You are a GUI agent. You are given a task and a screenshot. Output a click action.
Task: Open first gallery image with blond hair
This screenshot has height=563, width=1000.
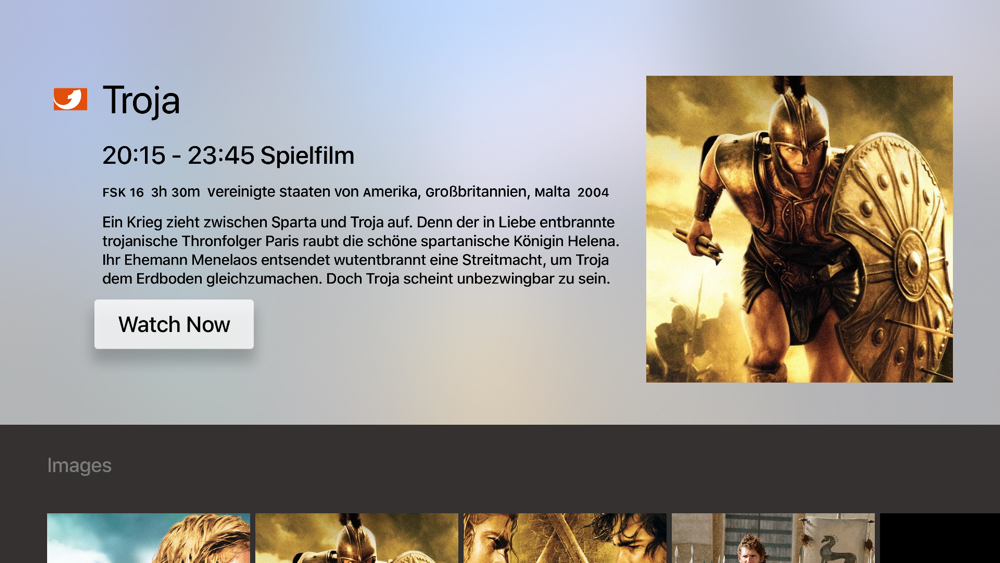(149, 538)
